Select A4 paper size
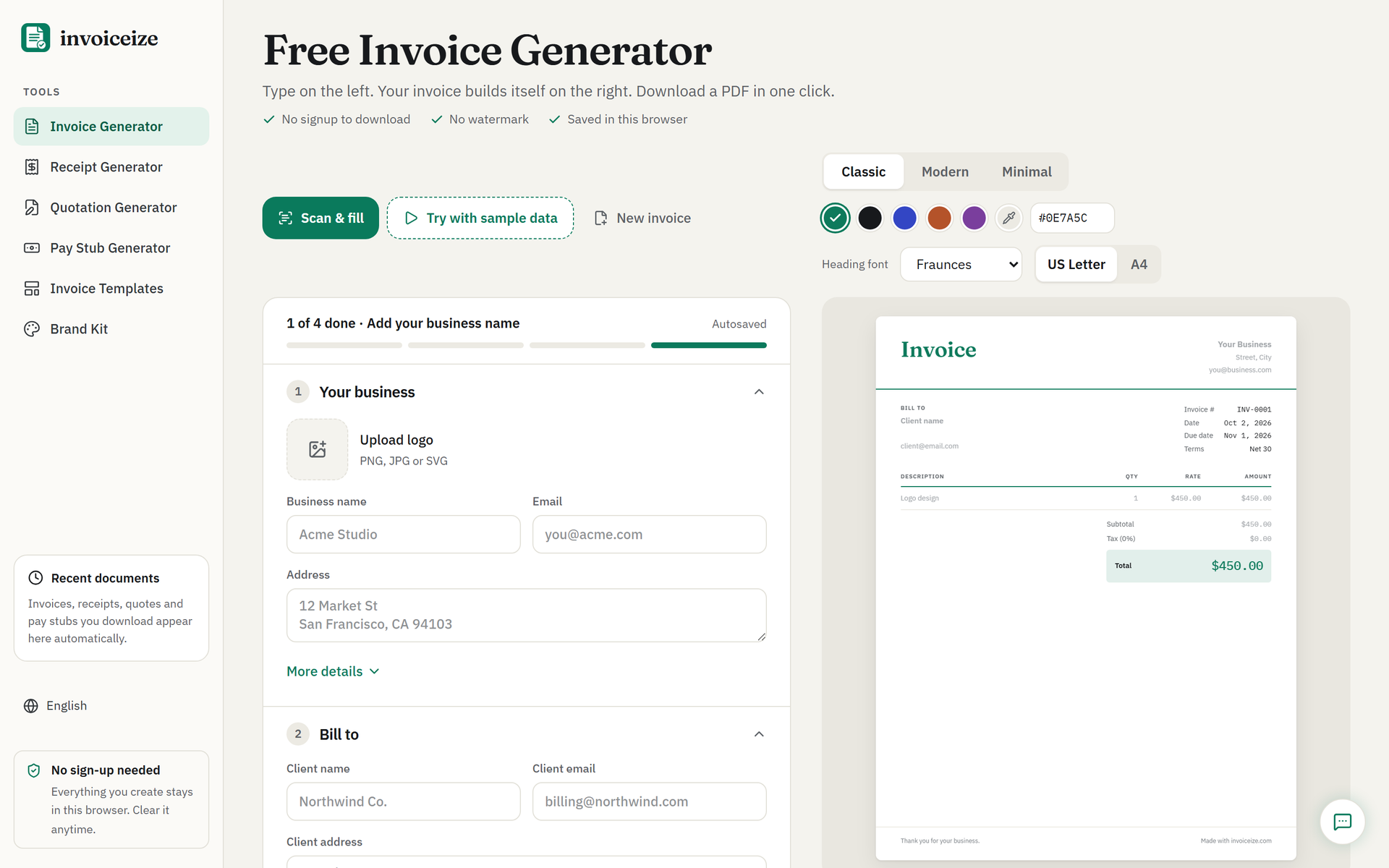1389x868 pixels. pos(1139,265)
